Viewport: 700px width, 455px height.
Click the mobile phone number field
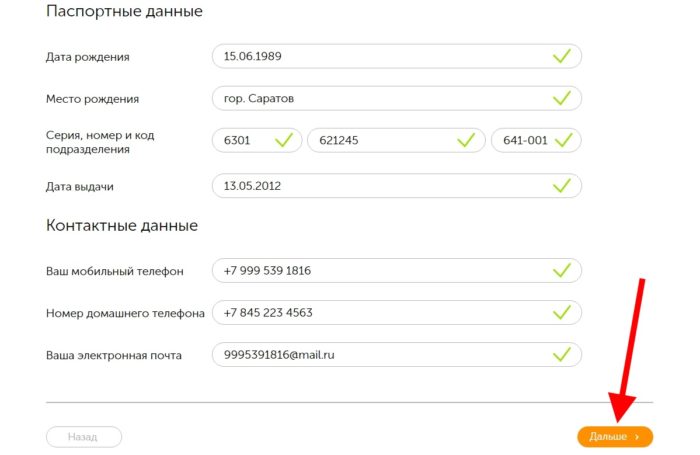pyautogui.click(x=380, y=271)
